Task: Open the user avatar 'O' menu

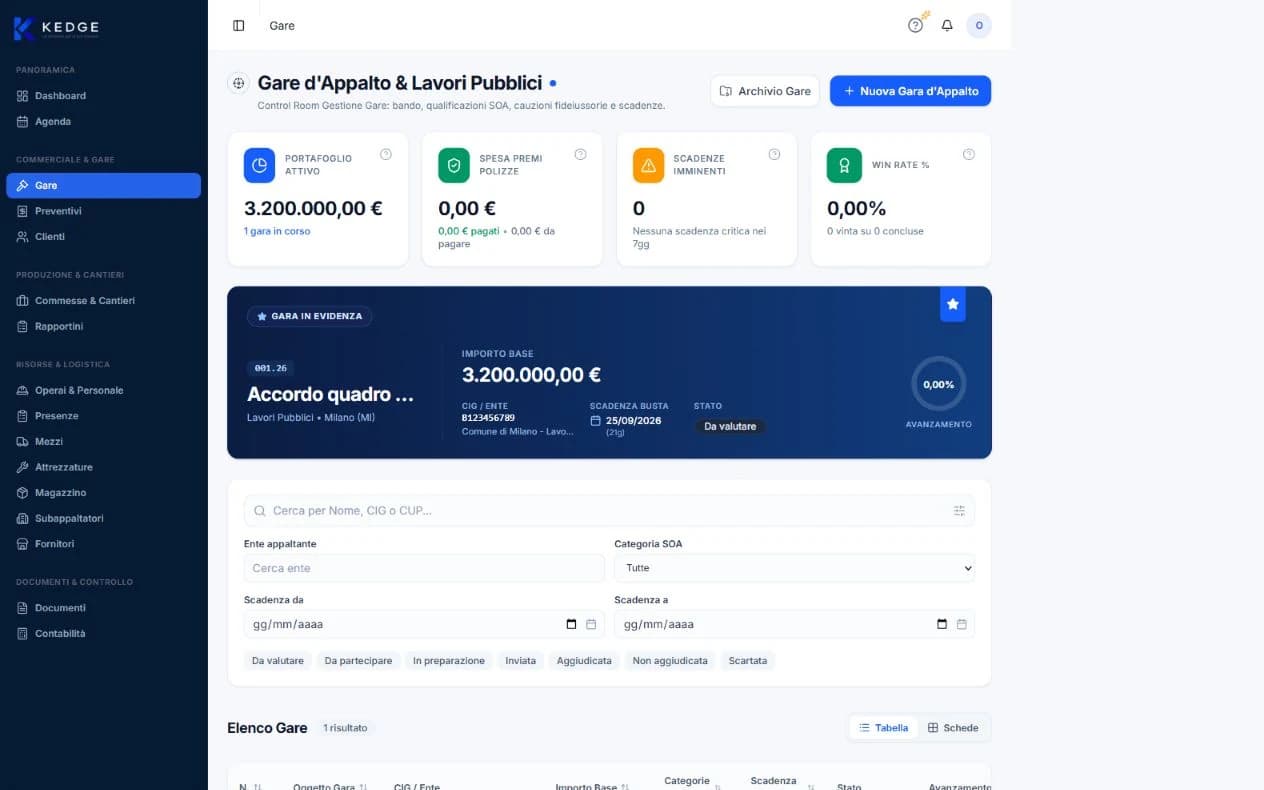Action: (x=979, y=25)
